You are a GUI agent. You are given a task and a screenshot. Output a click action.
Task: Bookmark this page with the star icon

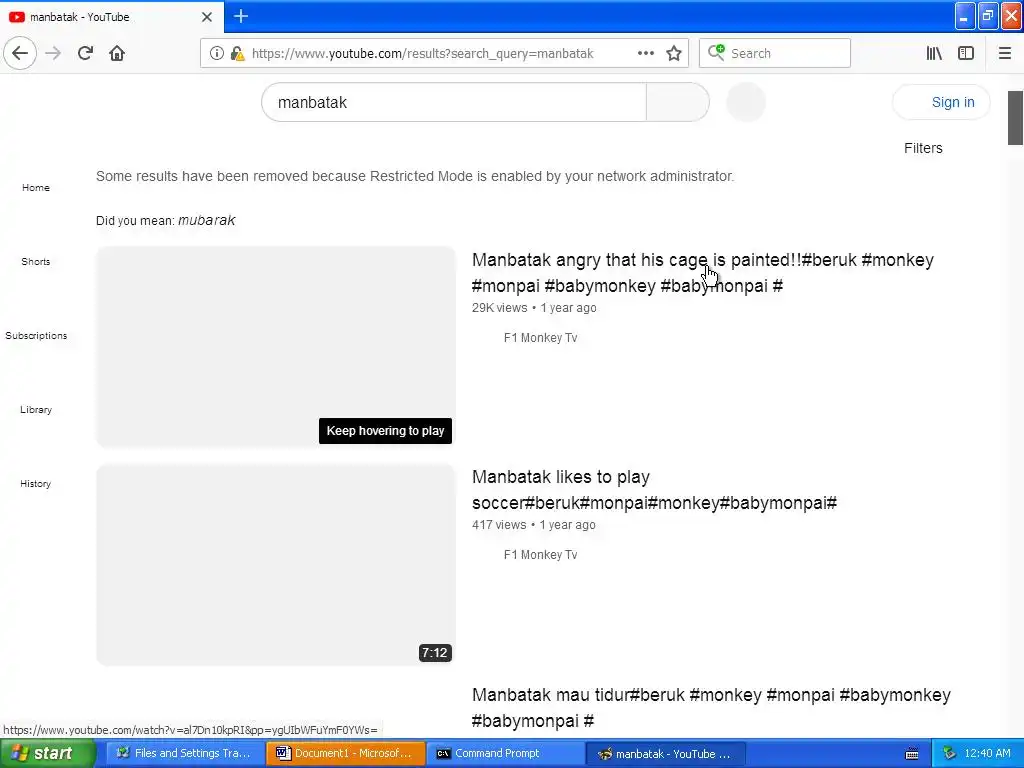tap(674, 53)
